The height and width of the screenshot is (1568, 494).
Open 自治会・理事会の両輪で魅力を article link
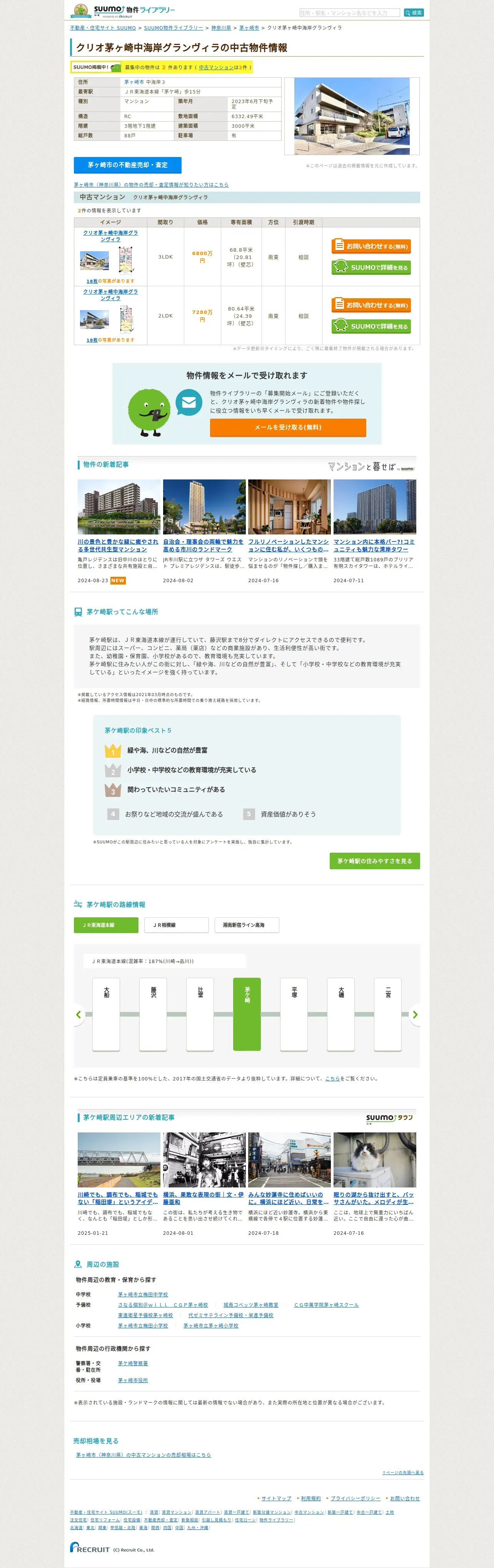203,545
